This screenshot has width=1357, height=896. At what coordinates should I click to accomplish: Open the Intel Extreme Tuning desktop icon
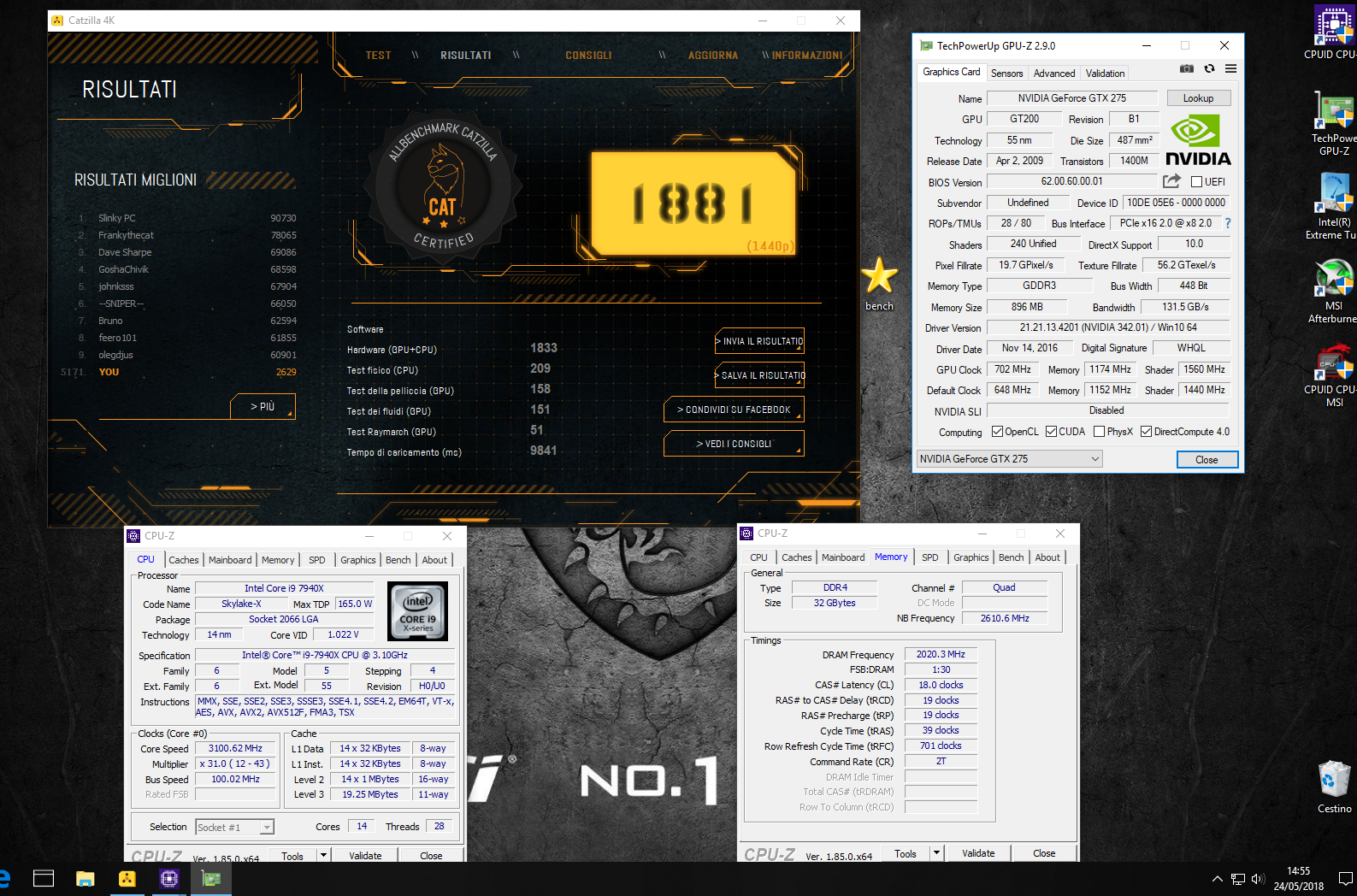pos(1333,206)
